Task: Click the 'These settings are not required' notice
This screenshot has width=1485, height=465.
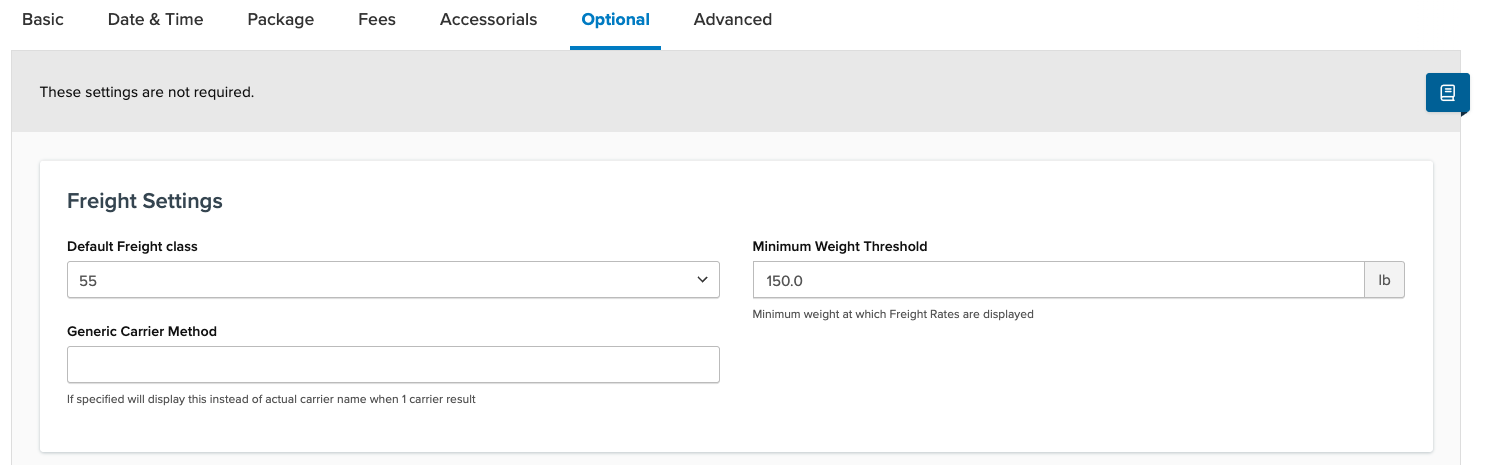Action: pyautogui.click(x=147, y=92)
